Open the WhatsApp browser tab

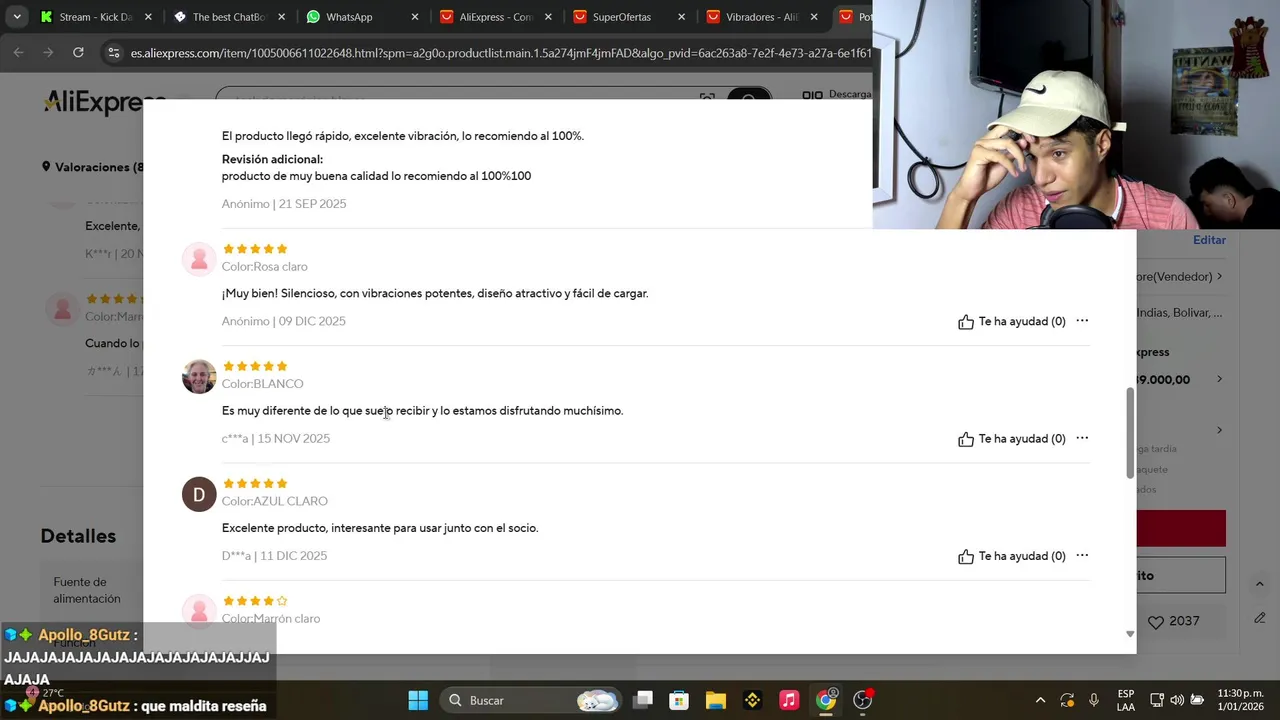349,17
